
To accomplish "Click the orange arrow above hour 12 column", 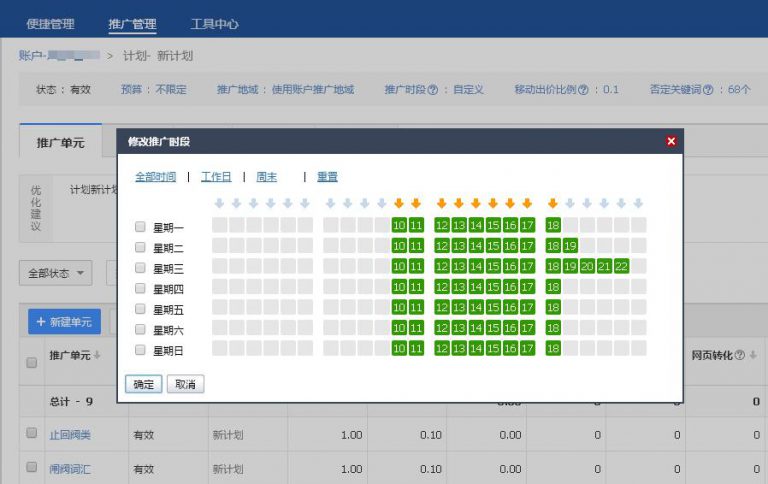I will click(442, 203).
